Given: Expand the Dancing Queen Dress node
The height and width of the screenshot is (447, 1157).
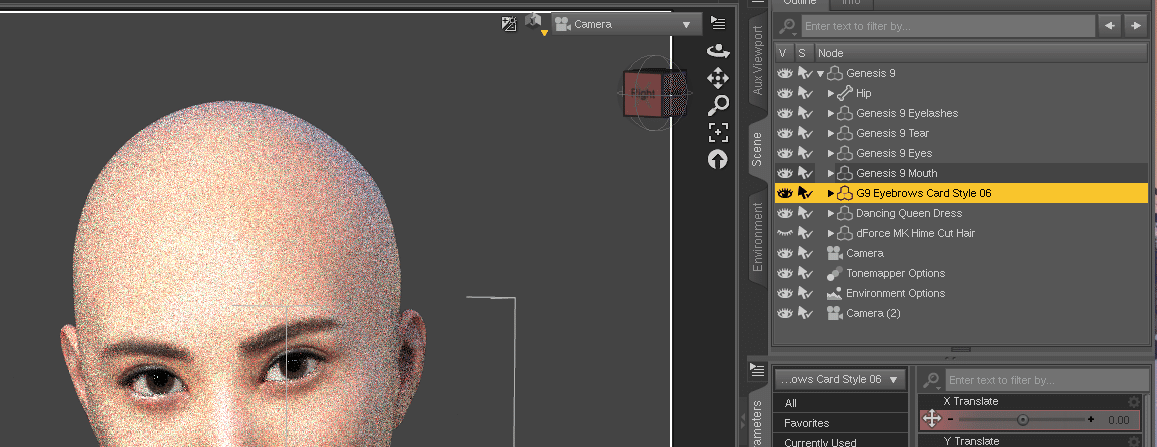Looking at the screenshot, I should (x=831, y=213).
